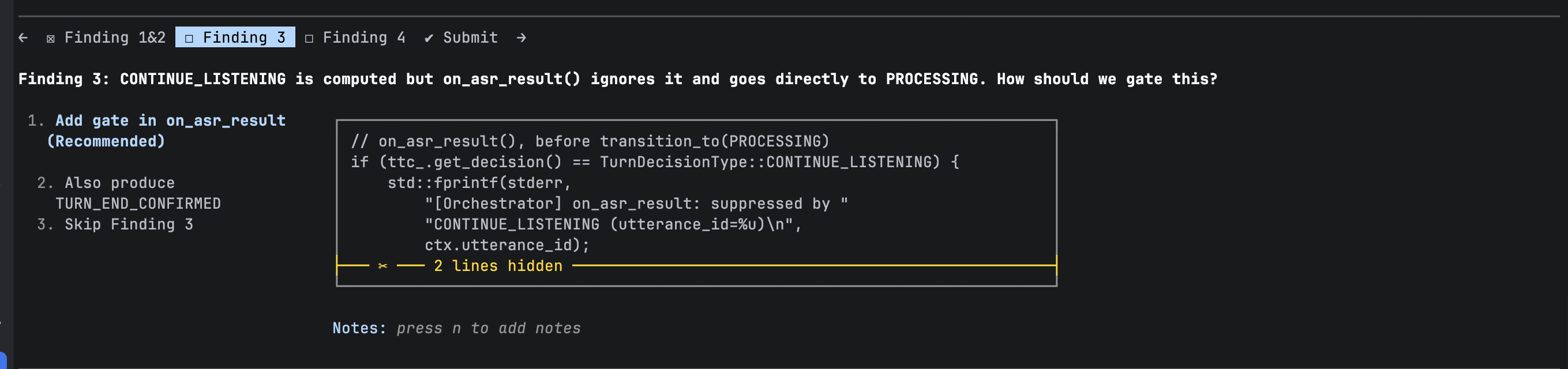
Task: Click the left arrow before the tabs
Action: (23, 37)
